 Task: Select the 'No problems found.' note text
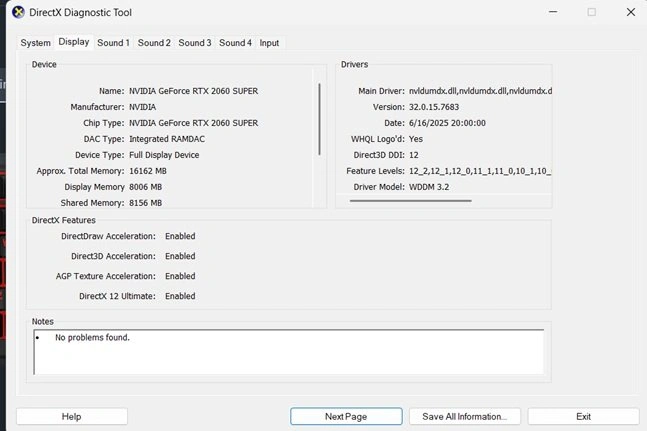92,337
